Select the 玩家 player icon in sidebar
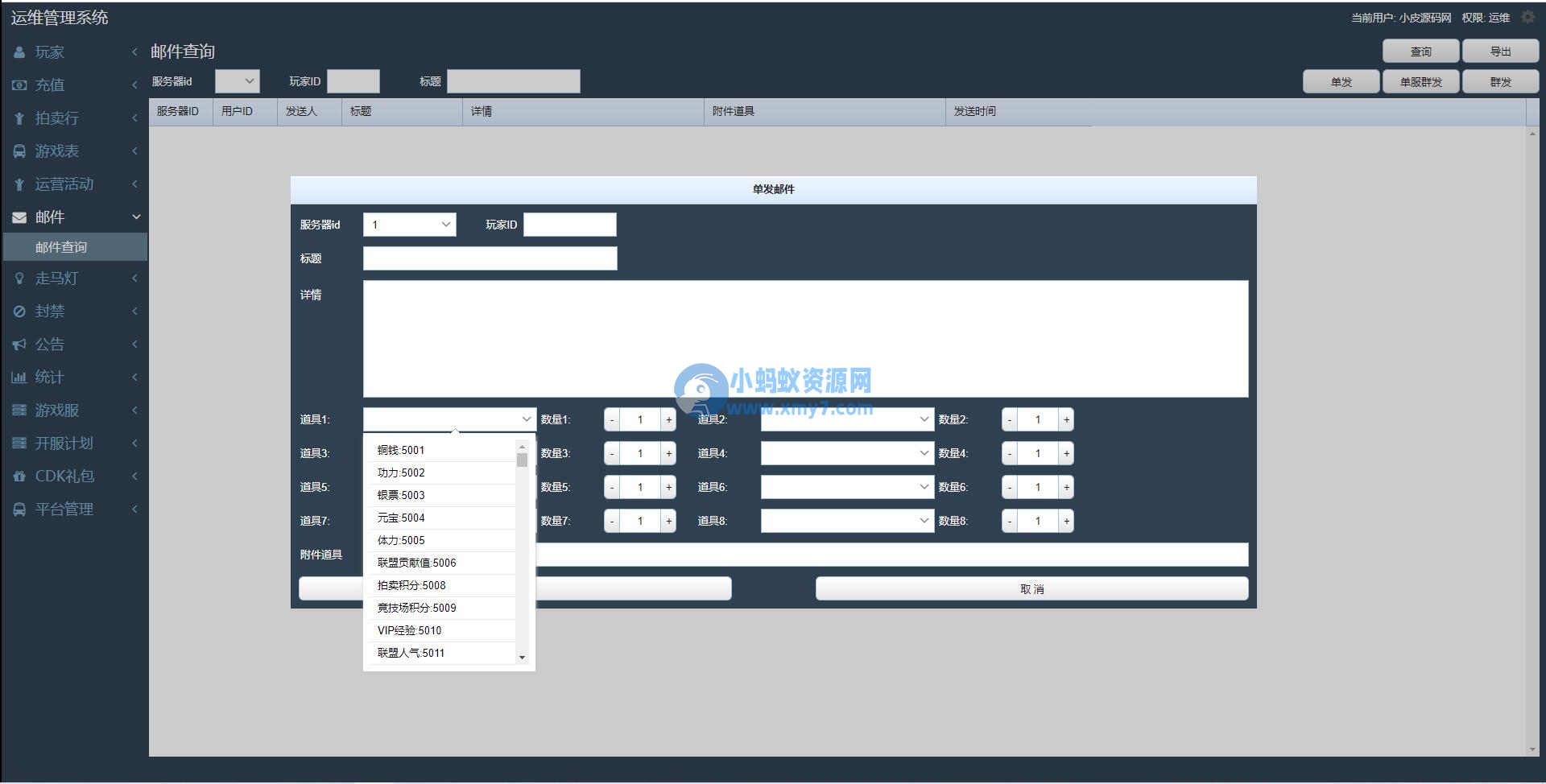Screen dimensions: 1546x784 (19, 52)
